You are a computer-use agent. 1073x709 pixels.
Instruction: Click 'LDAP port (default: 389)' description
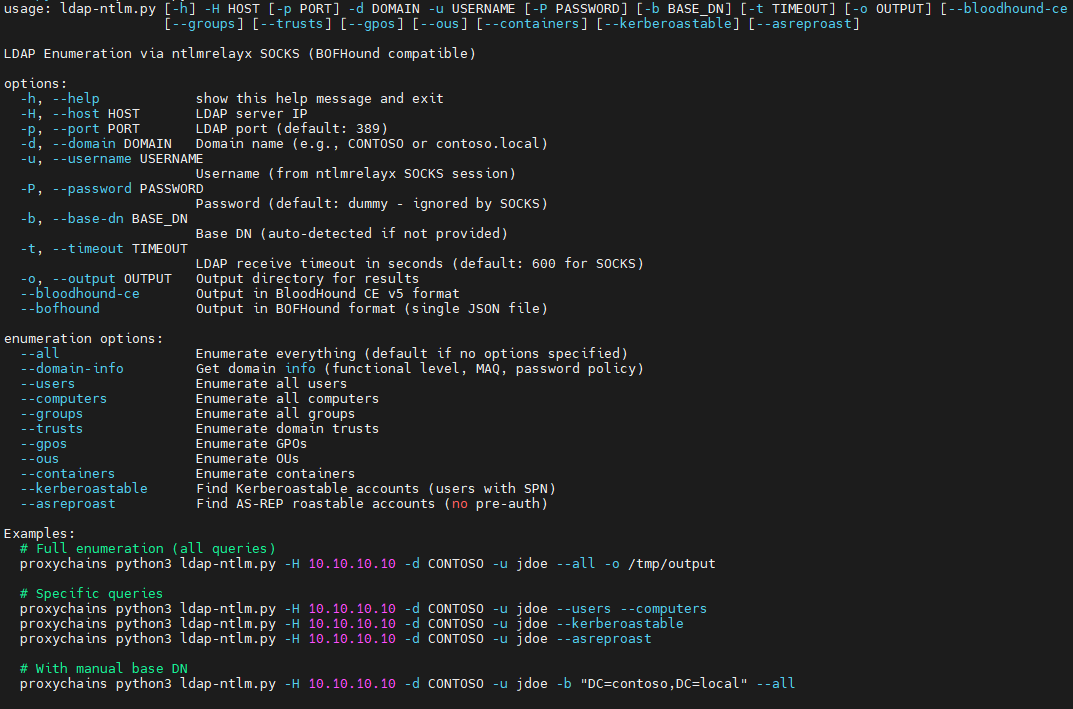pos(292,129)
